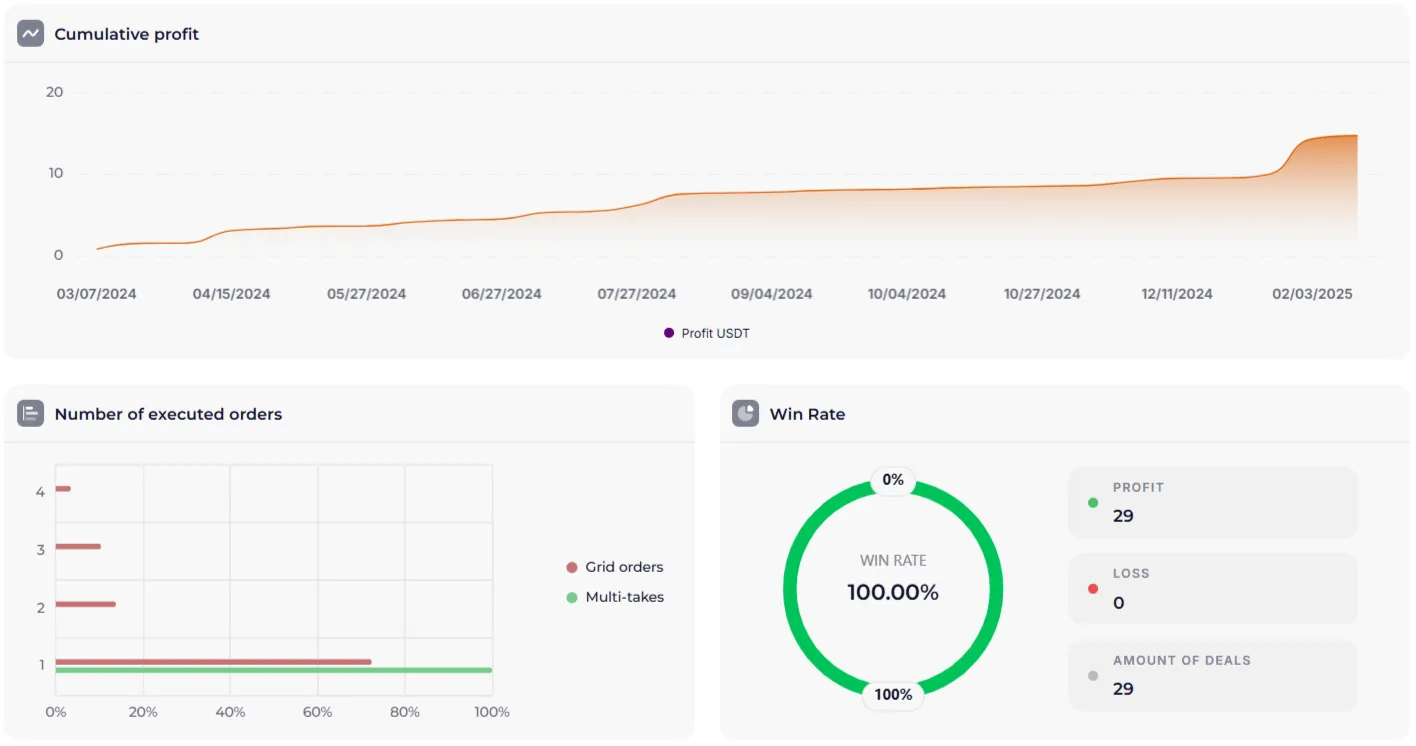
Task: Click the 07/27/2024 date on the x-axis
Action: coord(636,294)
